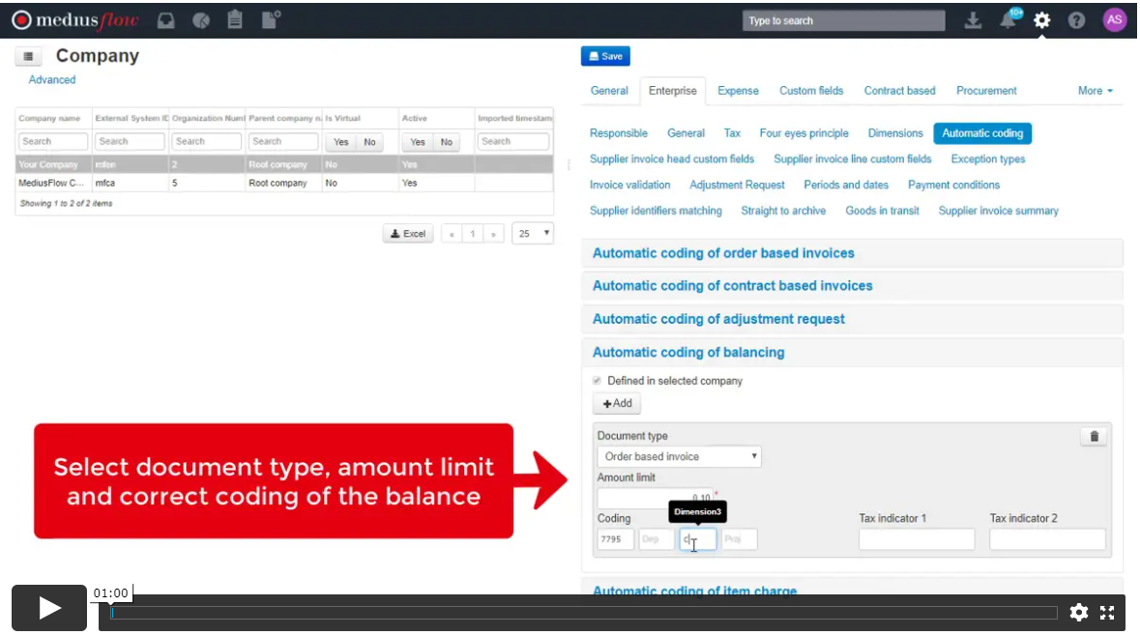The image size is (1140, 635).
Task: Toggle Defined in selected company checkbox
Action: (x=598, y=381)
